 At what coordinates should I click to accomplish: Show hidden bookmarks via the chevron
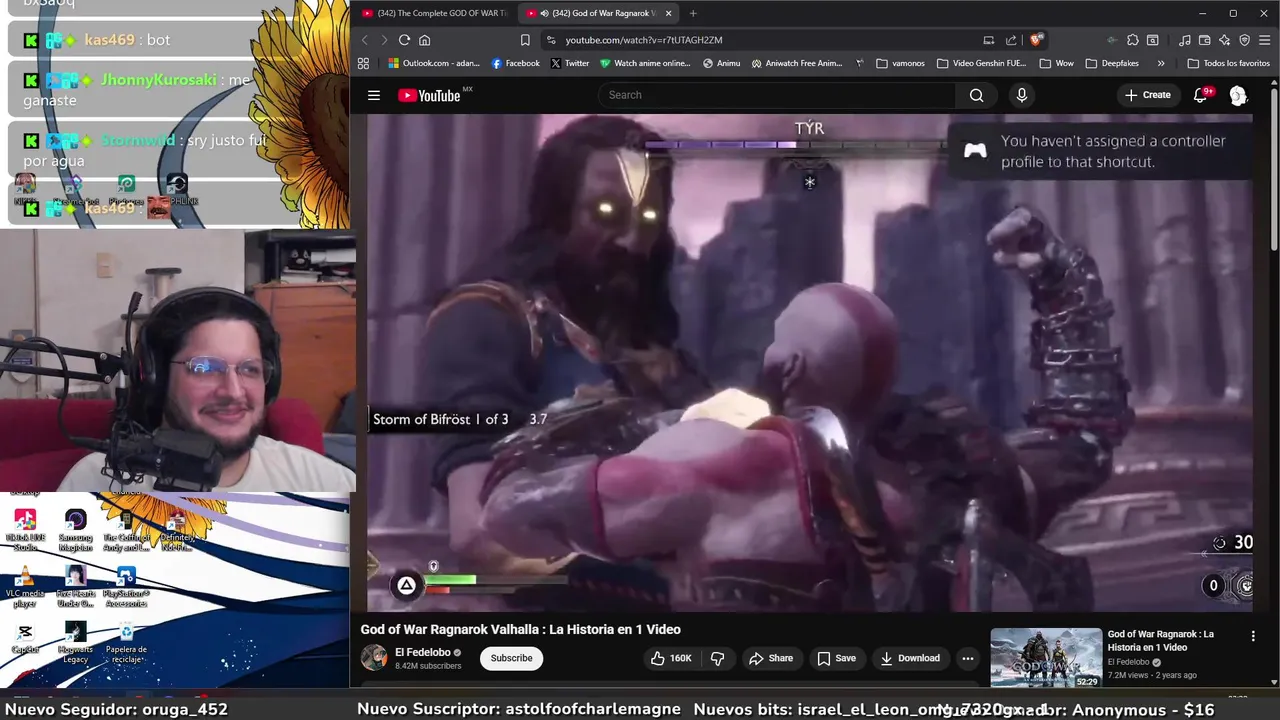(x=1161, y=63)
